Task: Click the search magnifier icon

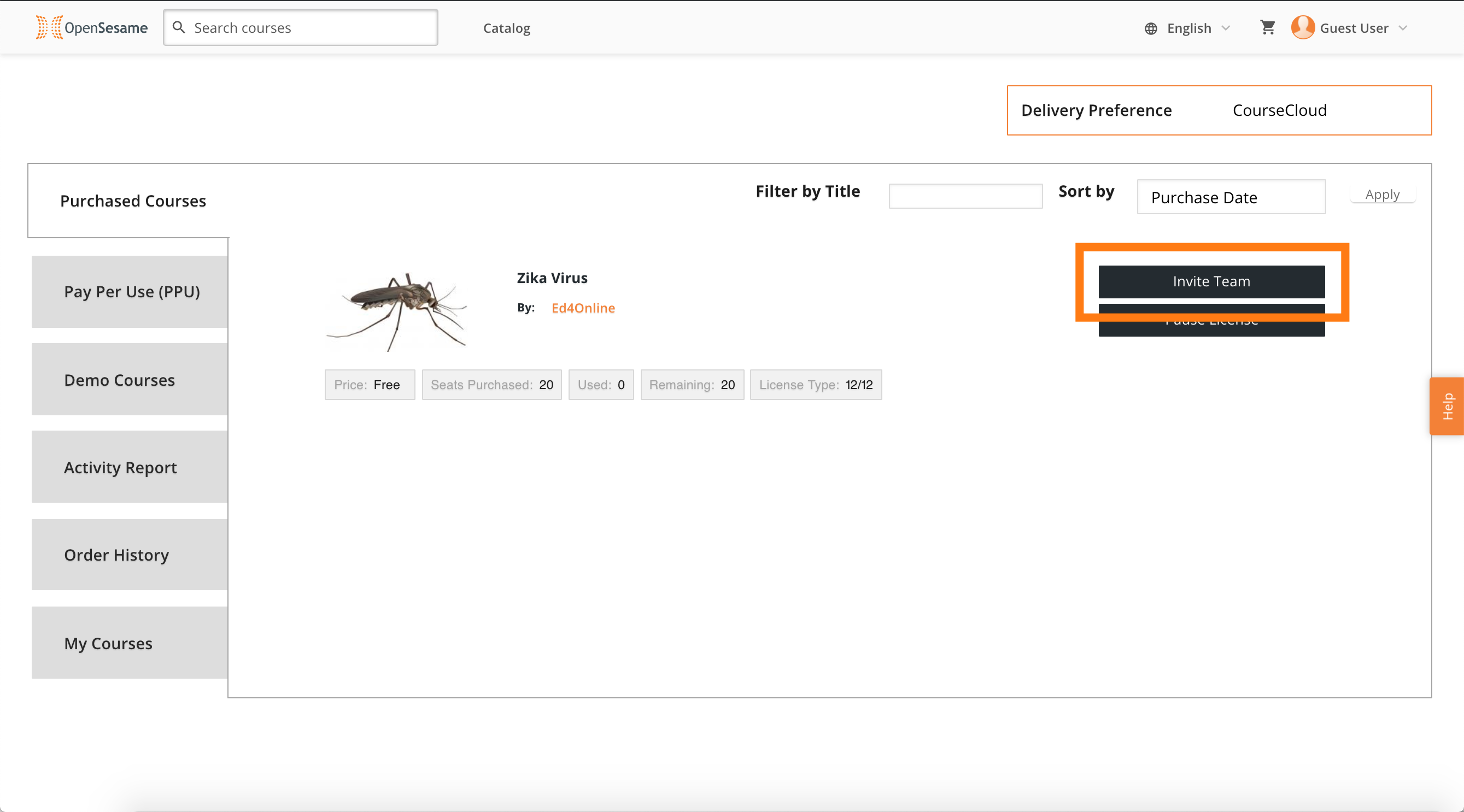Action: [179, 27]
